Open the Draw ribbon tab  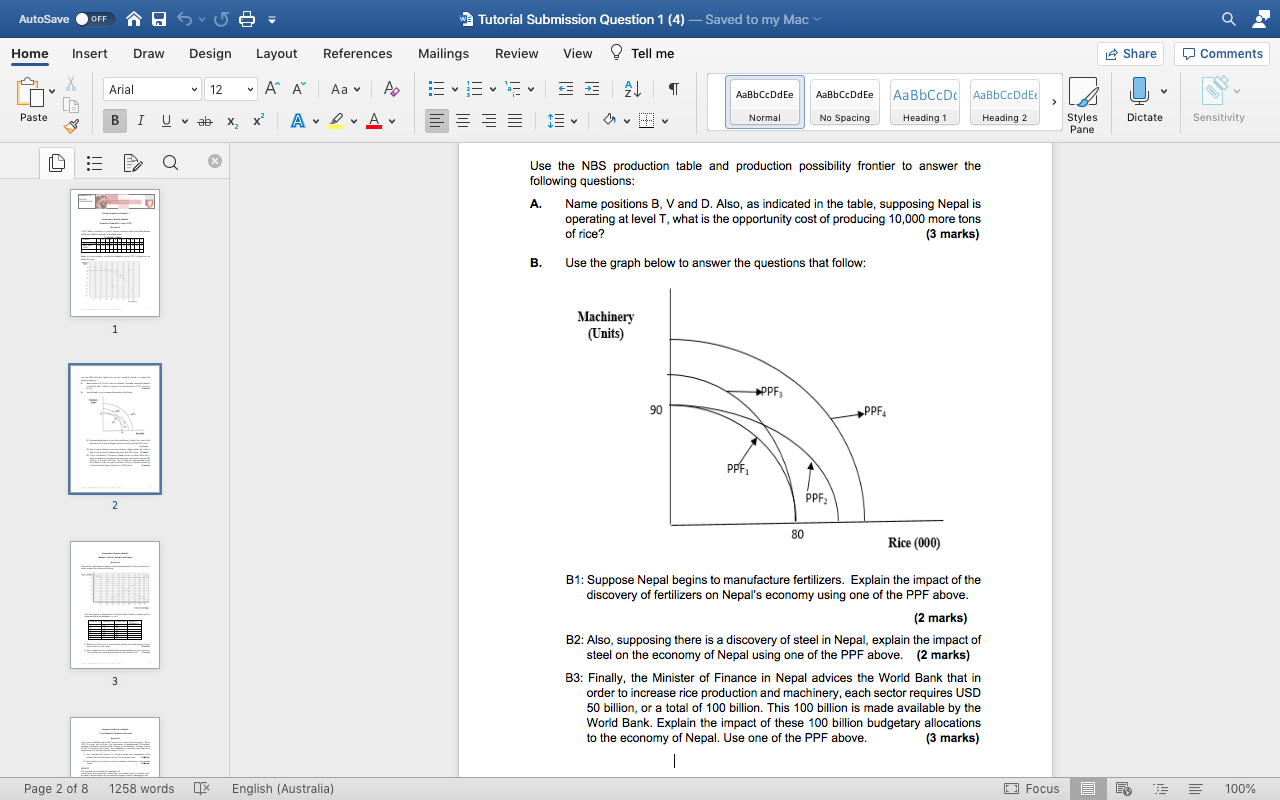coord(149,53)
